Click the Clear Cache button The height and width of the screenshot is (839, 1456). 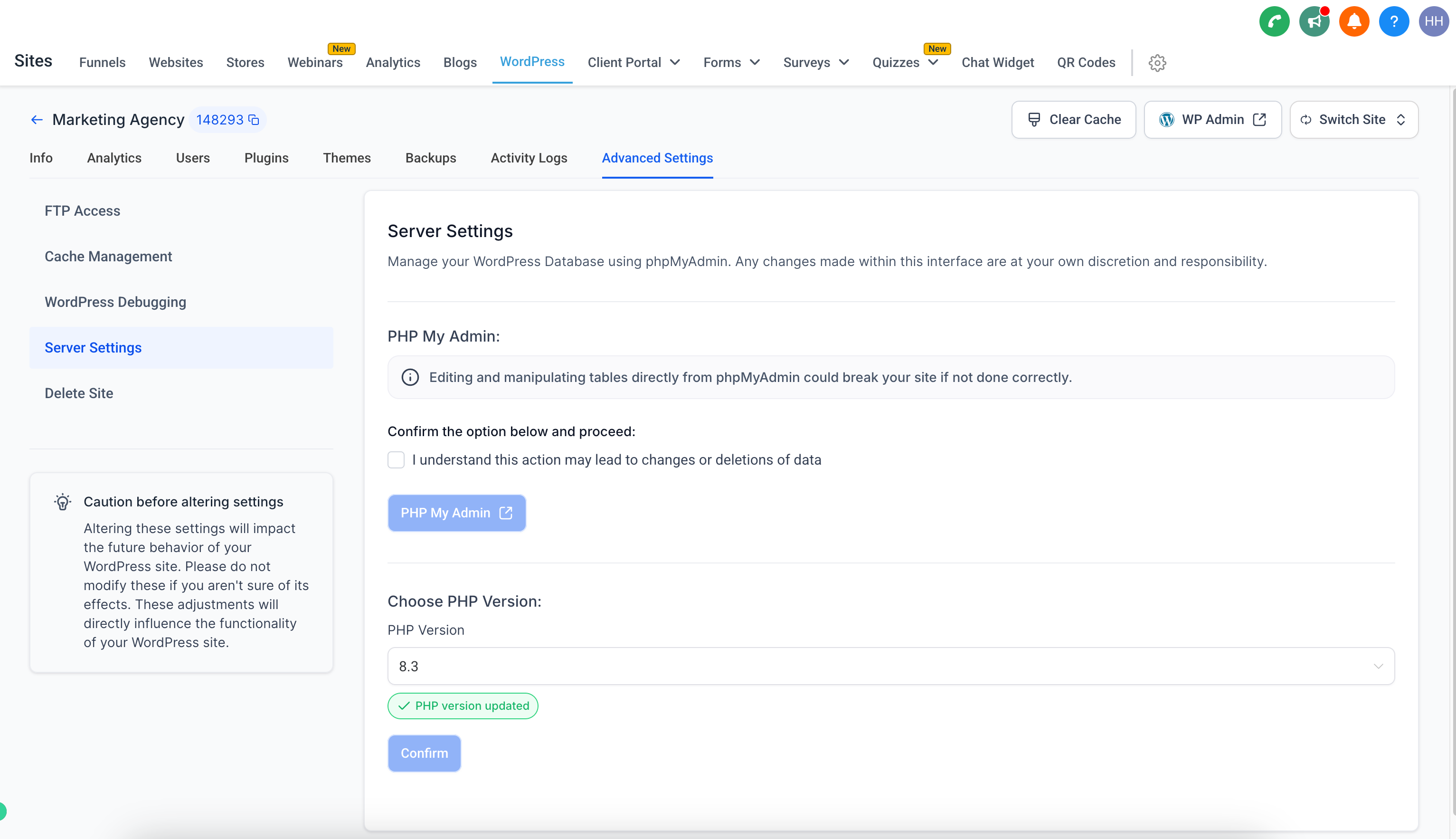tap(1074, 120)
